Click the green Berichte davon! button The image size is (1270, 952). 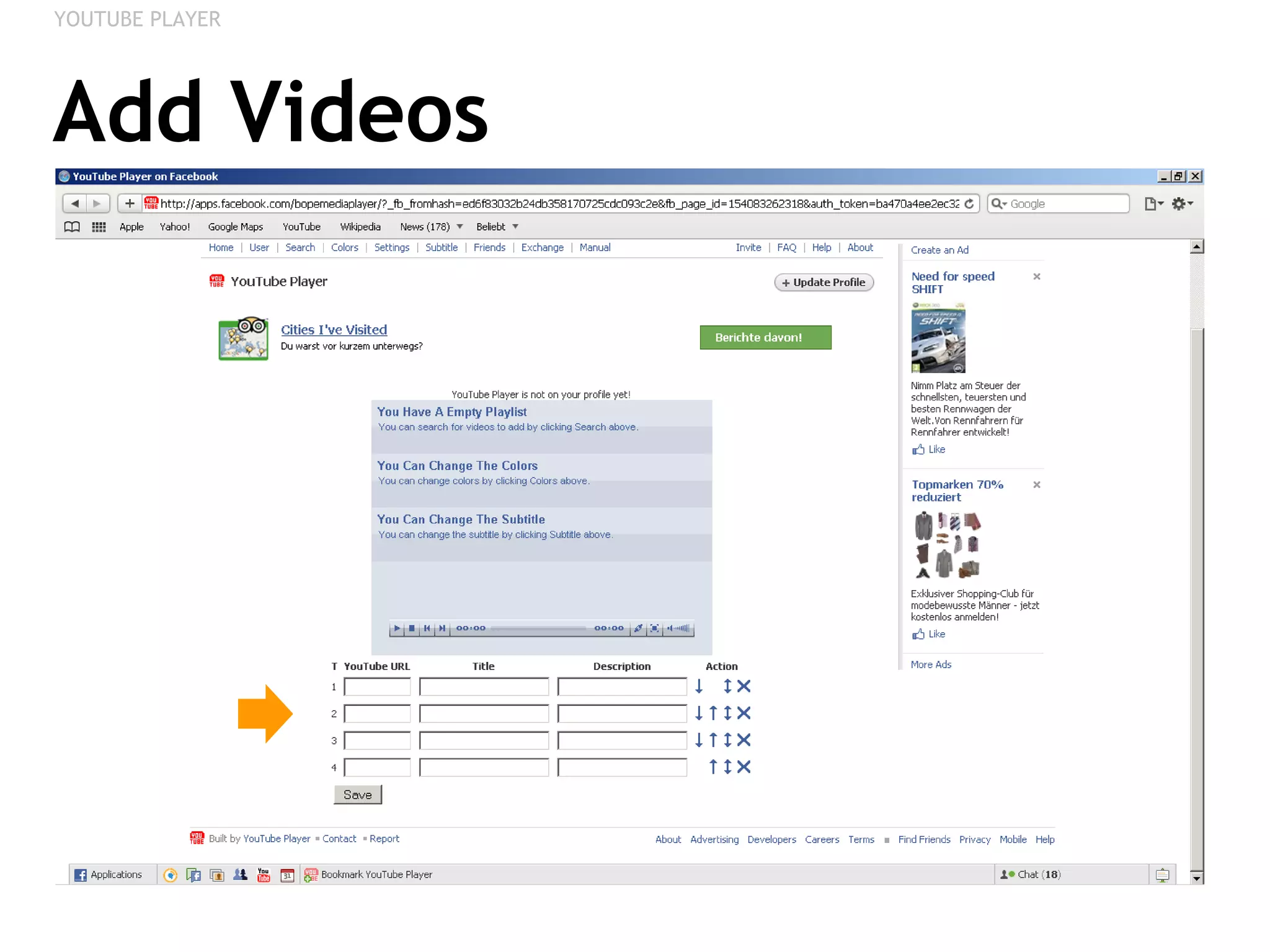[x=766, y=338]
